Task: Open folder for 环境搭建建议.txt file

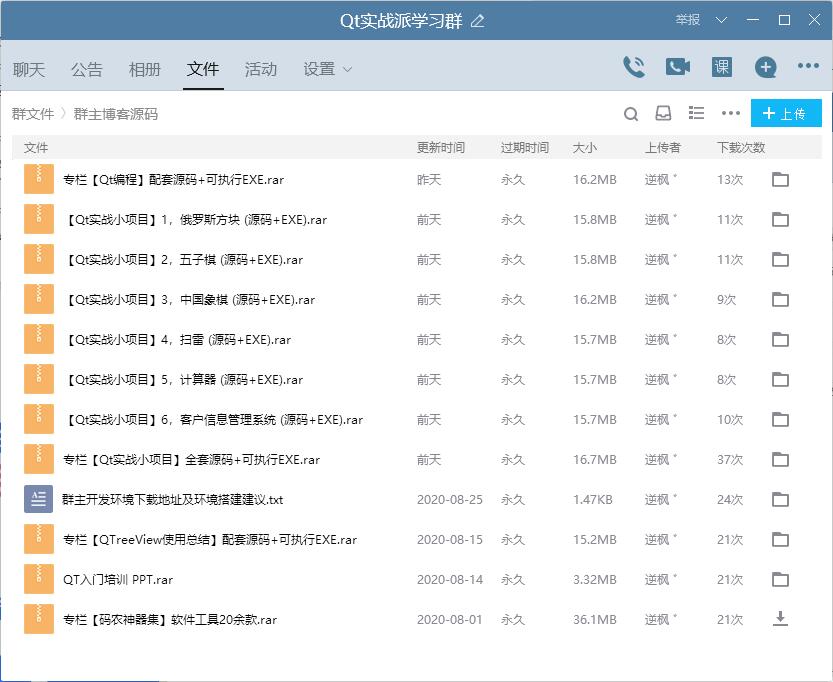Action: [780, 499]
